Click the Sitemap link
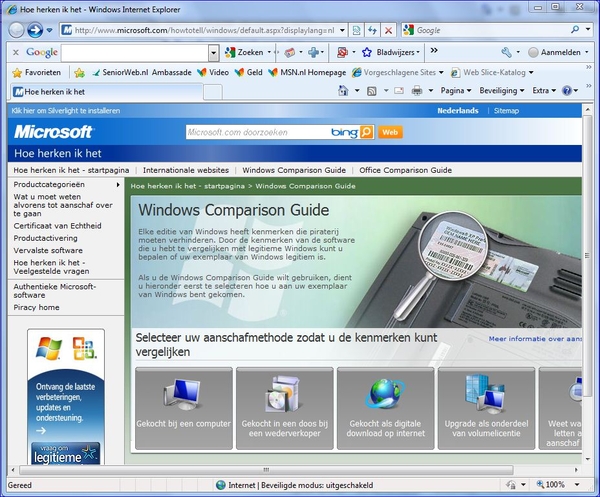Image resolution: width=600 pixels, height=497 pixels. (x=506, y=111)
